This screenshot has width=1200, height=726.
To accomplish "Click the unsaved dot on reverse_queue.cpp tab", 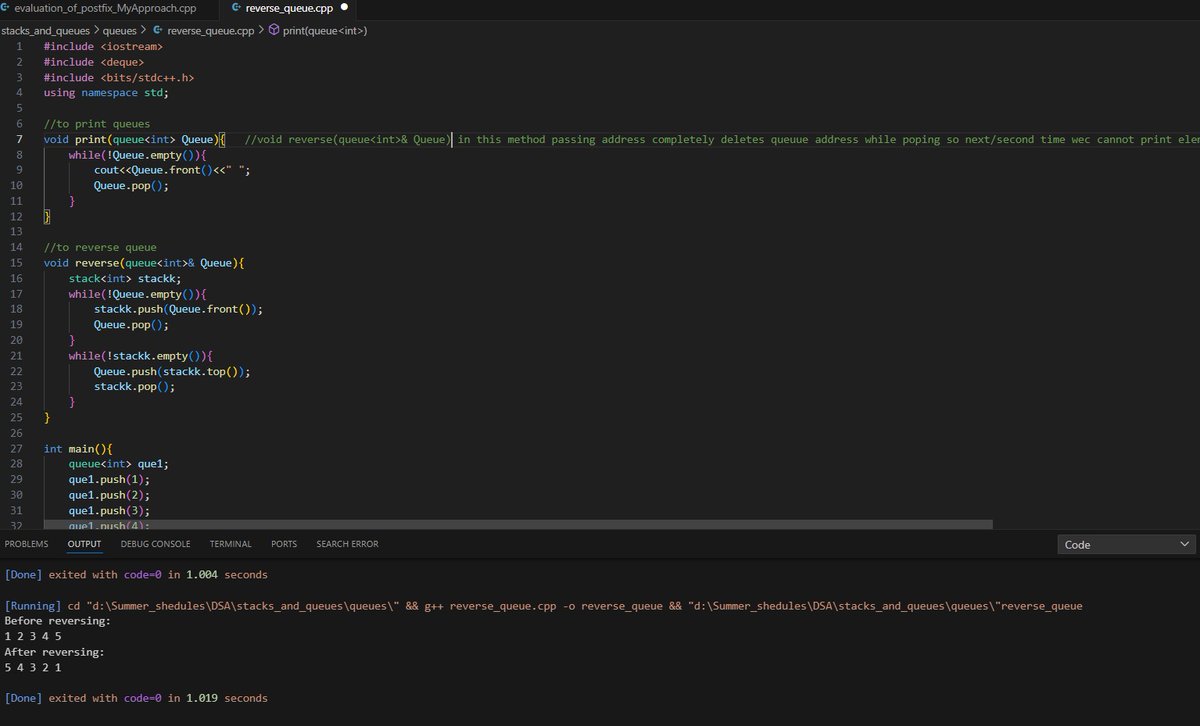I will point(344,7).
